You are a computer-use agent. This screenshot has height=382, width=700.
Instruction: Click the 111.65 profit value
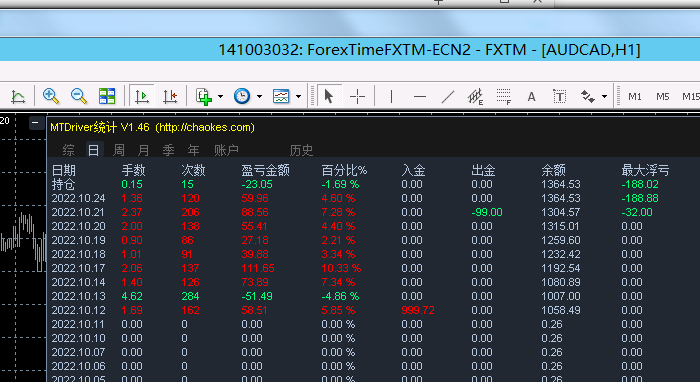(x=258, y=268)
